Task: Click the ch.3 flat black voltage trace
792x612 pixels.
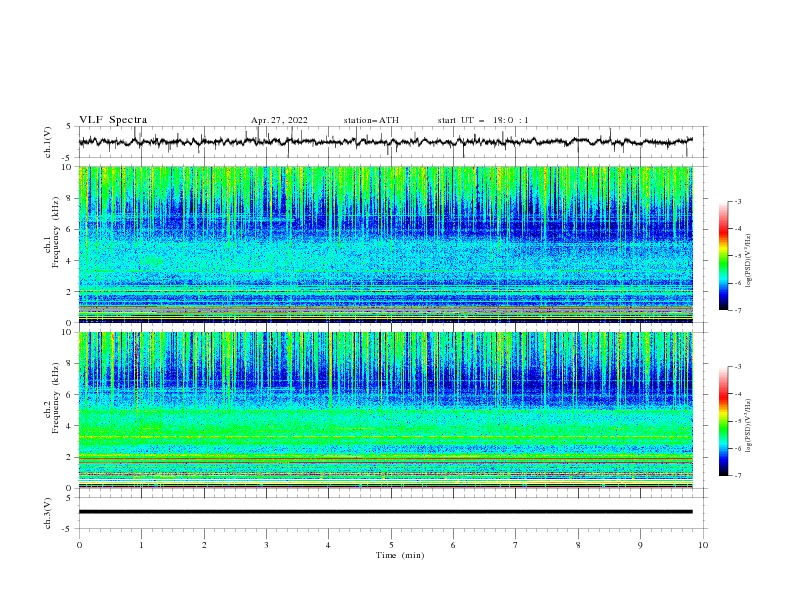Action: click(x=386, y=512)
